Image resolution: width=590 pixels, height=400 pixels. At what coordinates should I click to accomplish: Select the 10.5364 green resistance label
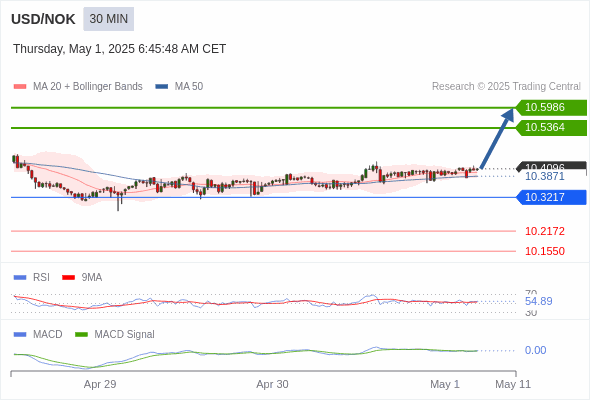pyautogui.click(x=551, y=128)
